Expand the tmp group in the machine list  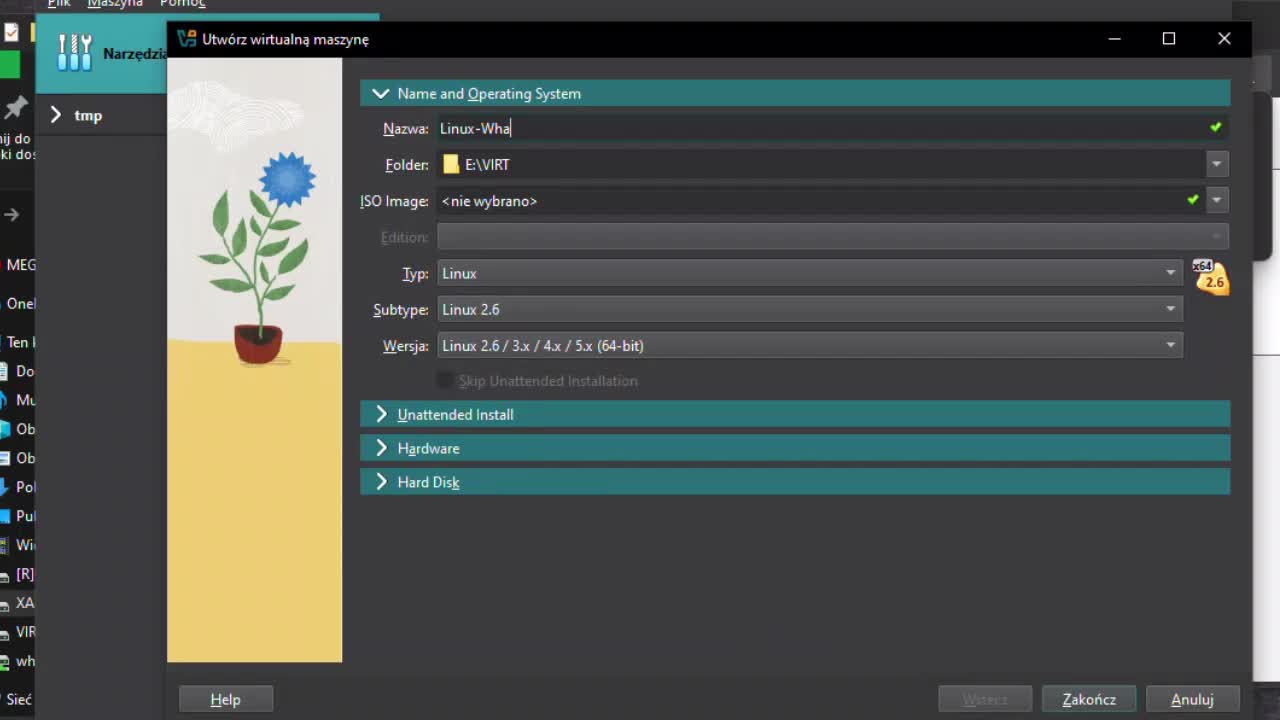[56, 115]
